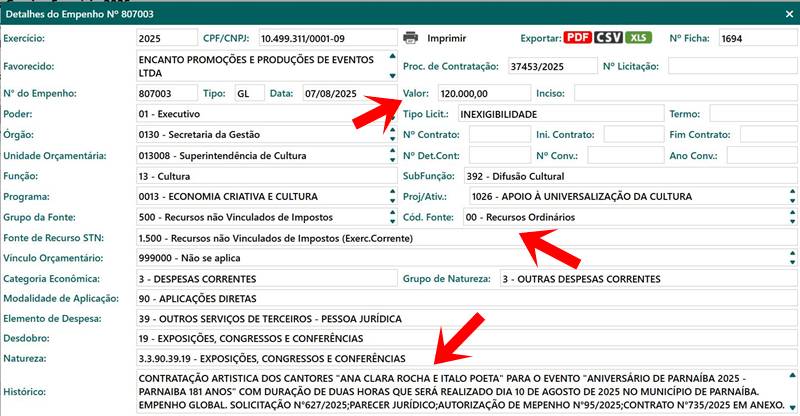Image resolution: width=800 pixels, height=416 pixels.
Task: Close the Detalhes do Empenho dialog
Action: tap(784, 11)
